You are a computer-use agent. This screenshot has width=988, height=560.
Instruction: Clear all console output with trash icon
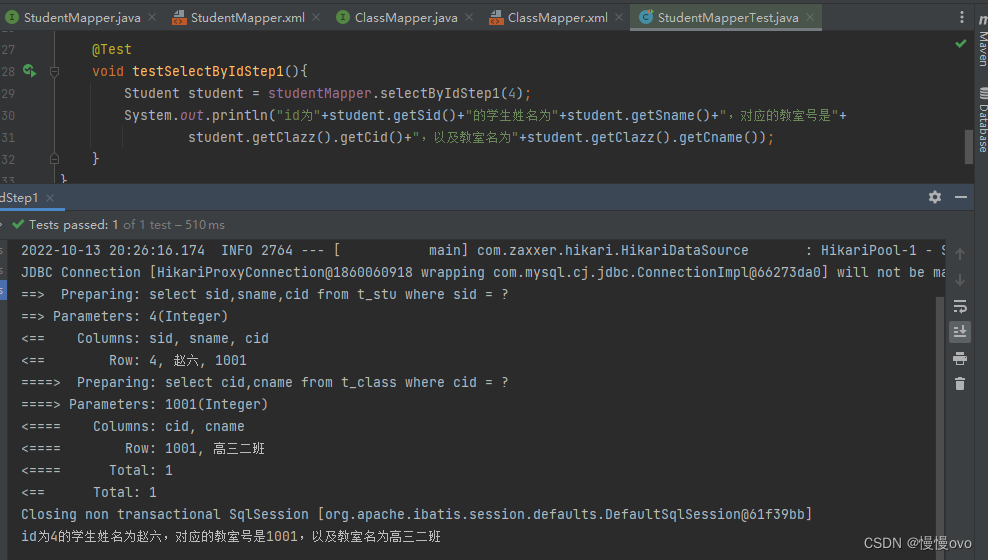[x=960, y=384]
